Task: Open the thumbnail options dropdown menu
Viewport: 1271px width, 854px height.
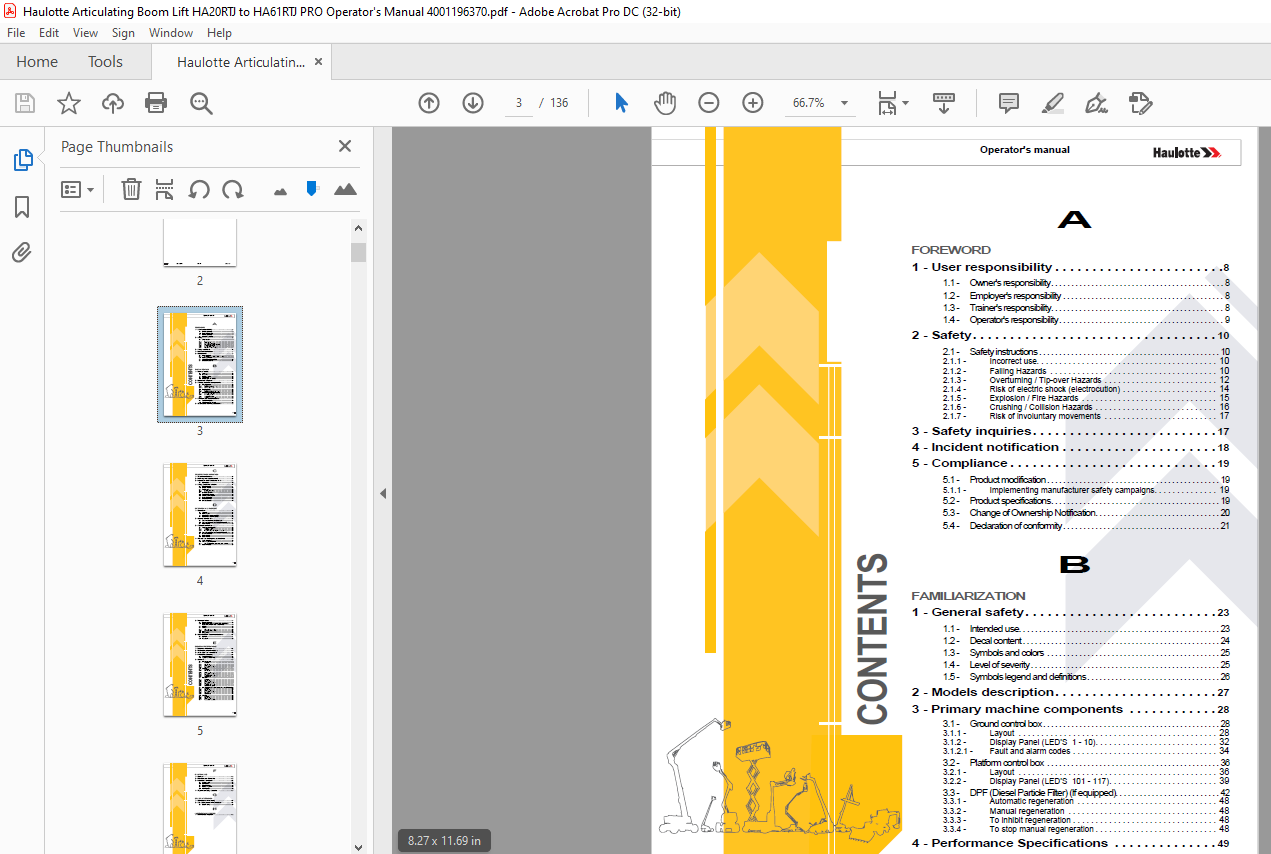Action: [78, 189]
